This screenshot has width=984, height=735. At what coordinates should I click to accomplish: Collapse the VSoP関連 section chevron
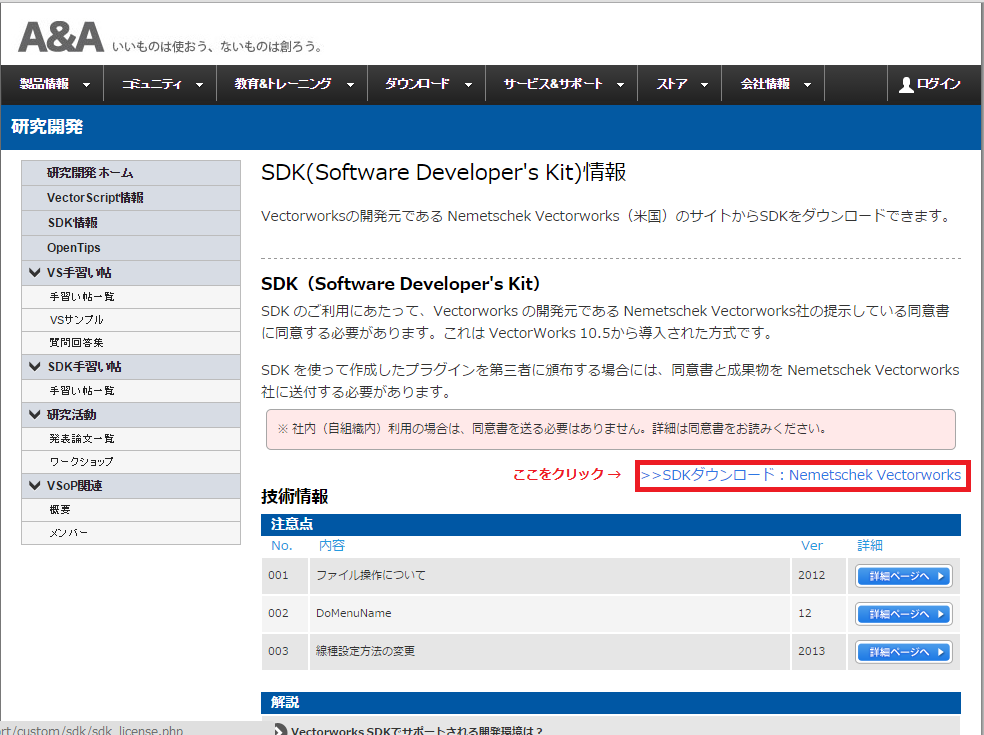coord(35,485)
